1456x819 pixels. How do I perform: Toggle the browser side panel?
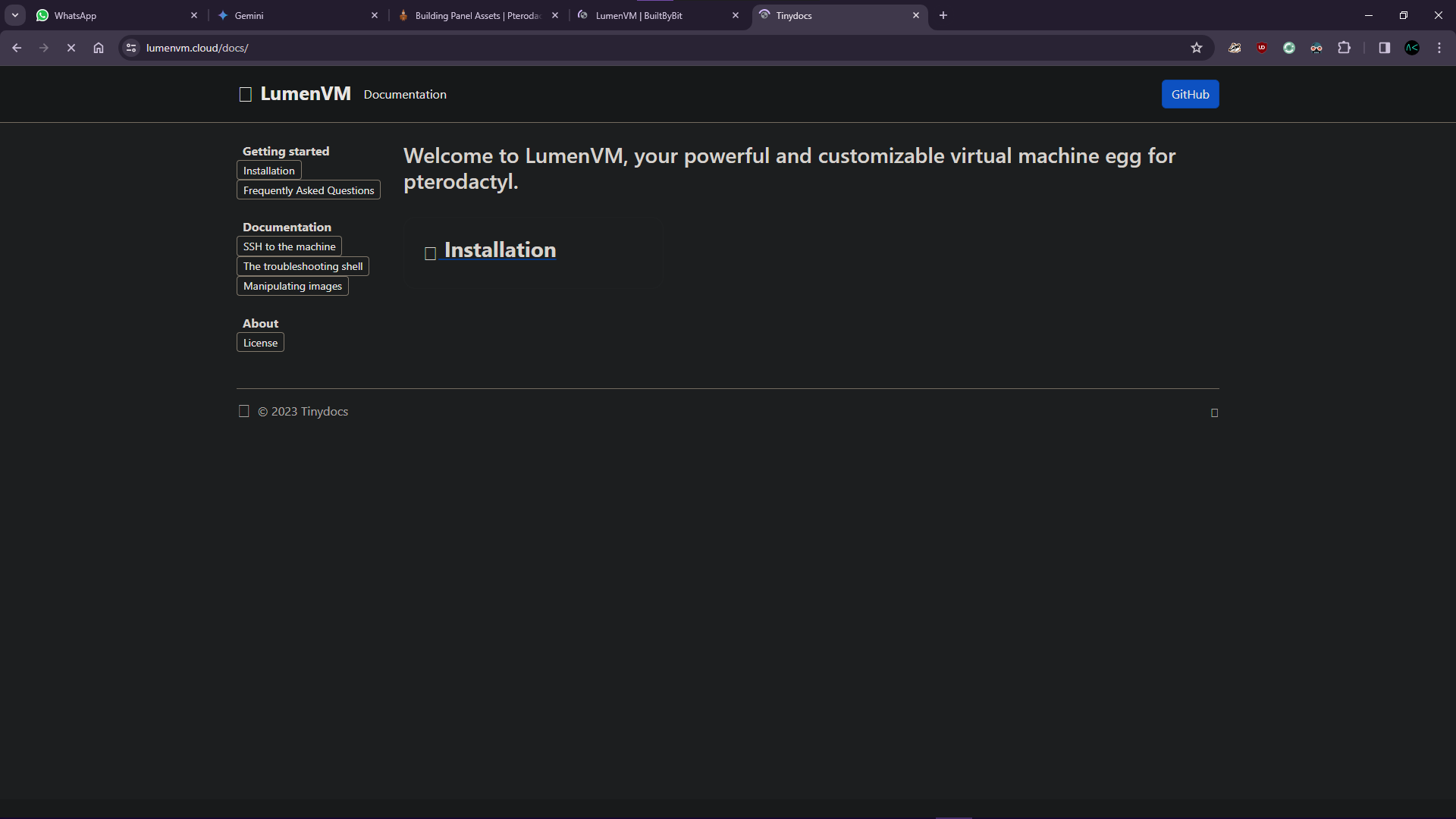click(1385, 48)
